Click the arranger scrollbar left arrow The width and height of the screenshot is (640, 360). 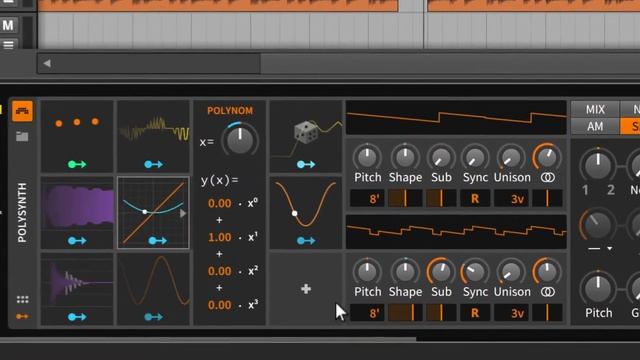click(x=47, y=63)
